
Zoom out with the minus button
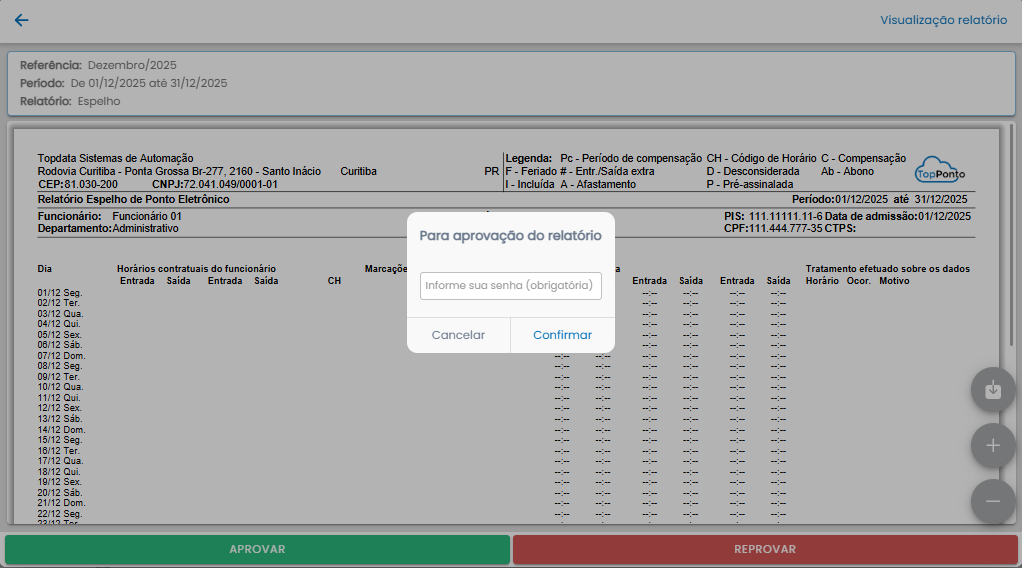click(x=992, y=501)
